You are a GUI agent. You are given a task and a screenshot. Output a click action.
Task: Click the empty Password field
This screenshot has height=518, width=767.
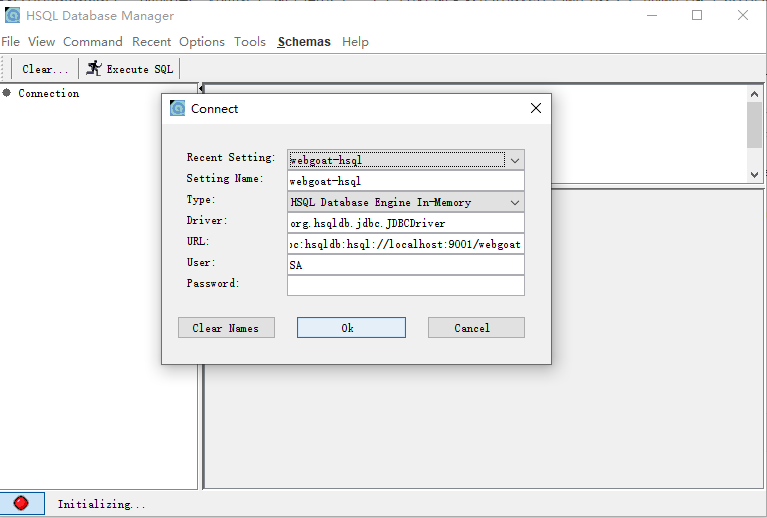pos(406,286)
